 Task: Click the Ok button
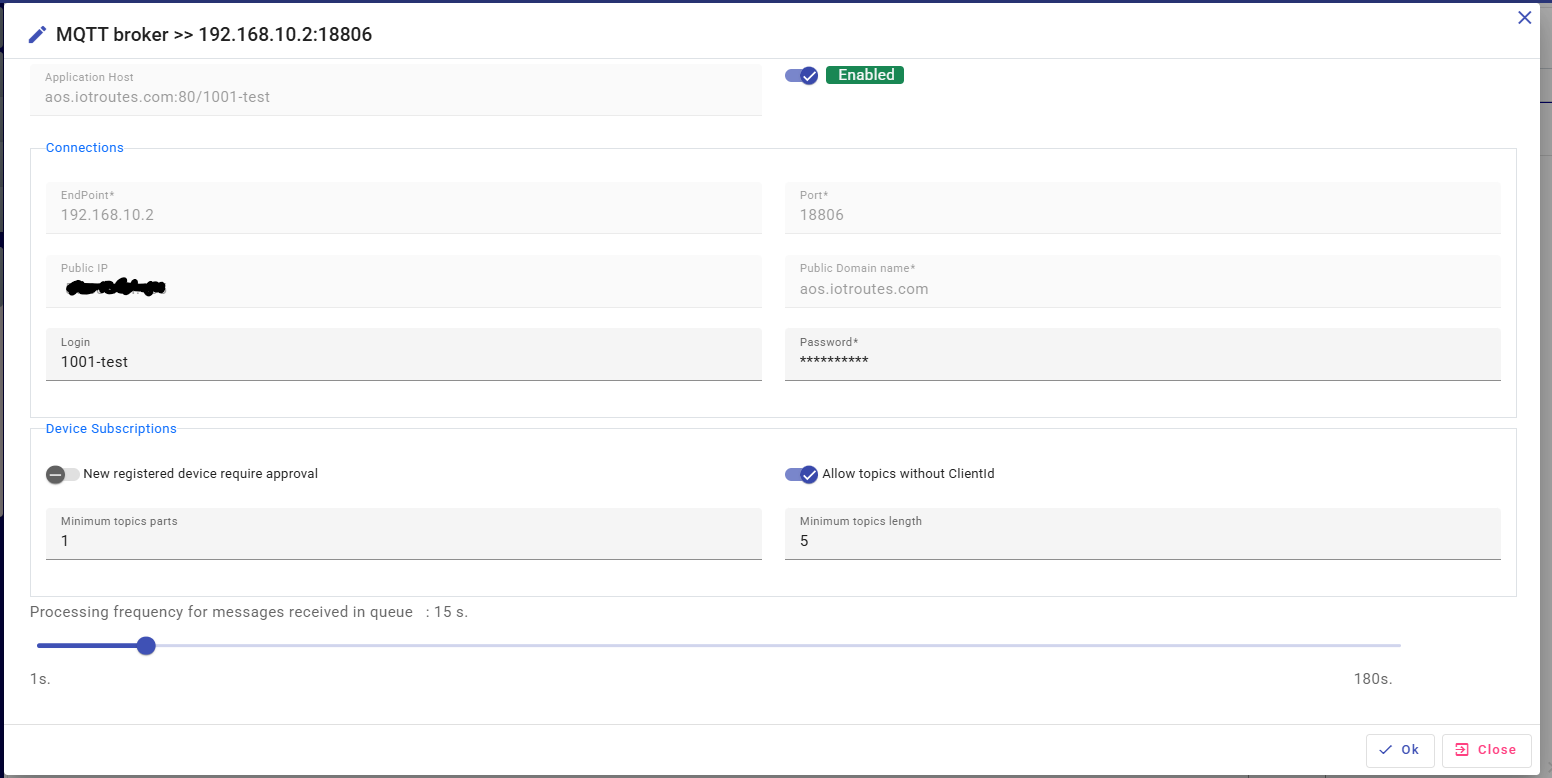coord(1399,750)
